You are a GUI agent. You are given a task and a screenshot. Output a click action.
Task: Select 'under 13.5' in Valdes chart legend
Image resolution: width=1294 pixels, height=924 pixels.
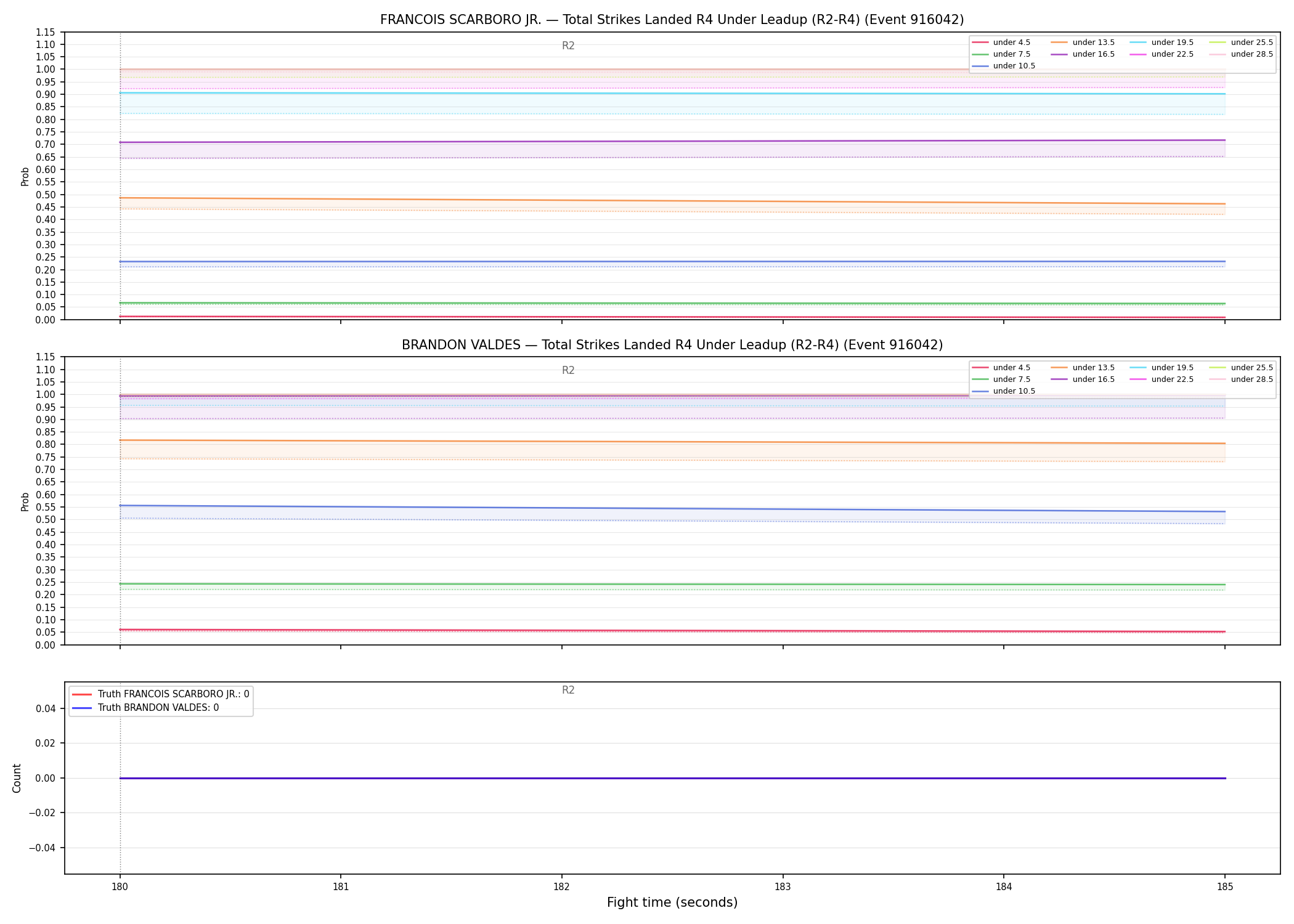coord(1083,368)
